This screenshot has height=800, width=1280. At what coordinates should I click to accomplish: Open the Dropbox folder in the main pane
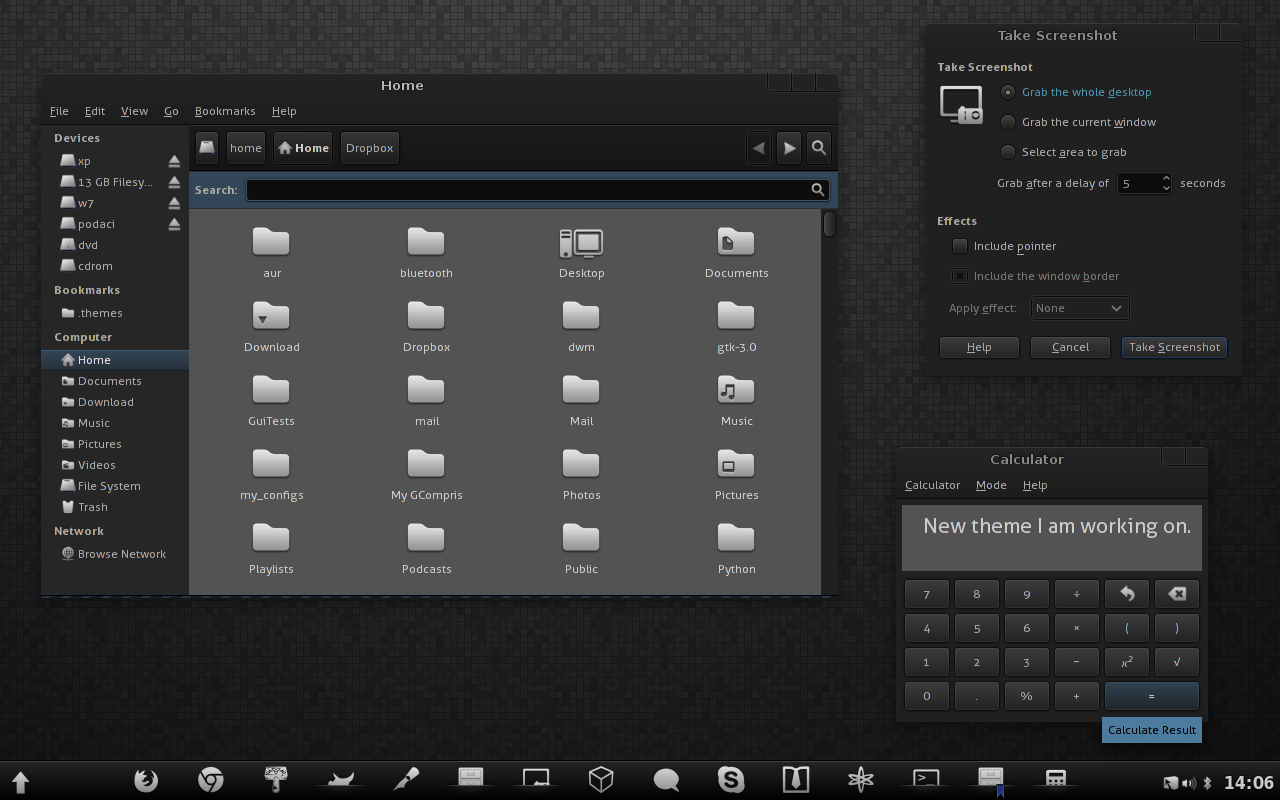426,326
